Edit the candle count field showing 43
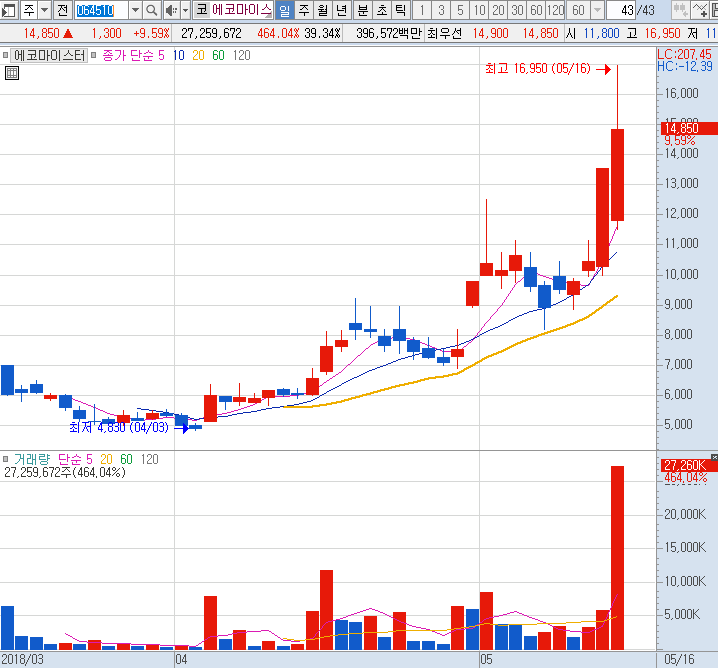Viewport: 718px width, 668px height. tap(623, 10)
